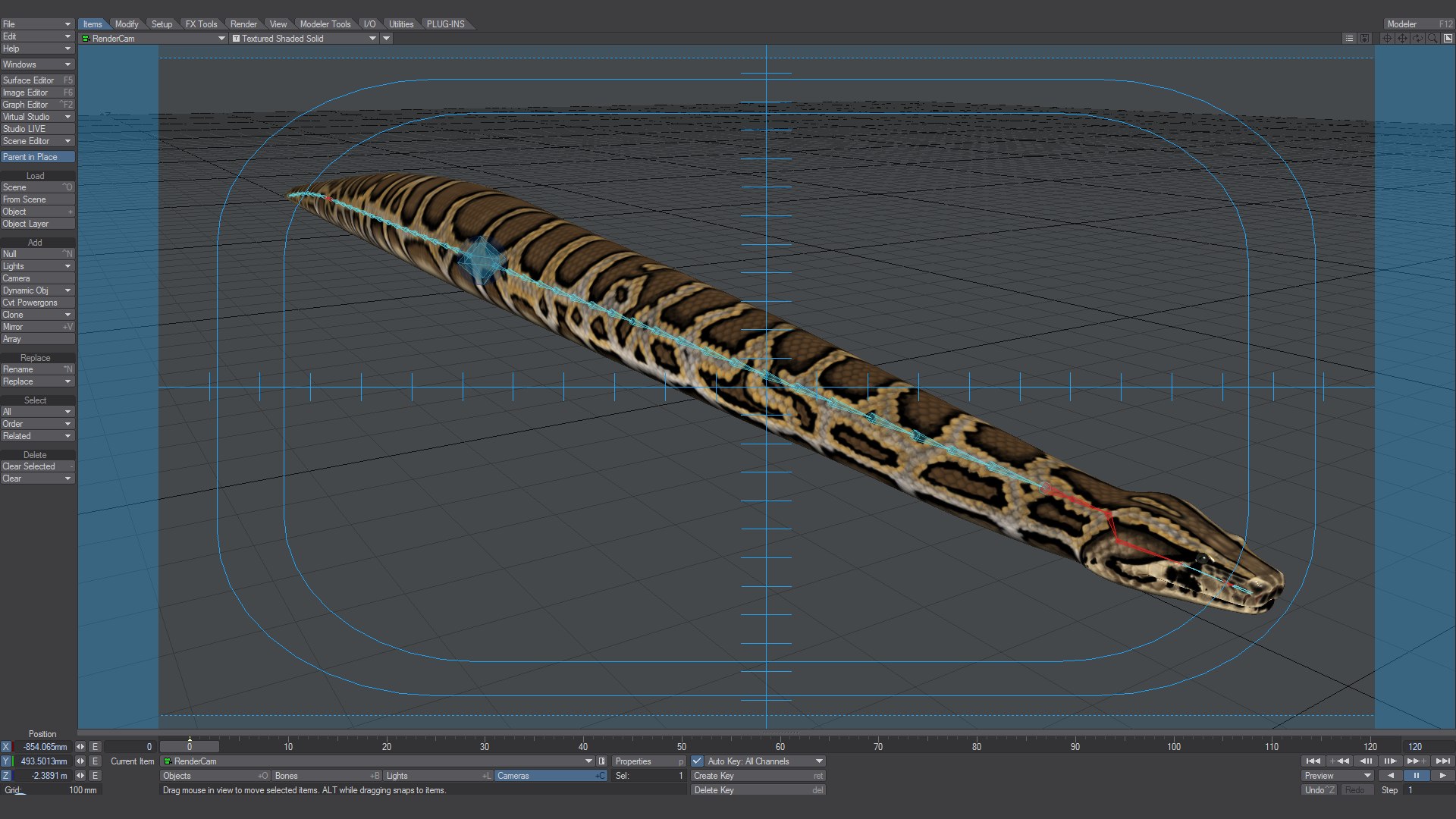Click Y channel slider arrows
This screenshot has width=1456, height=819.
point(80,761)
